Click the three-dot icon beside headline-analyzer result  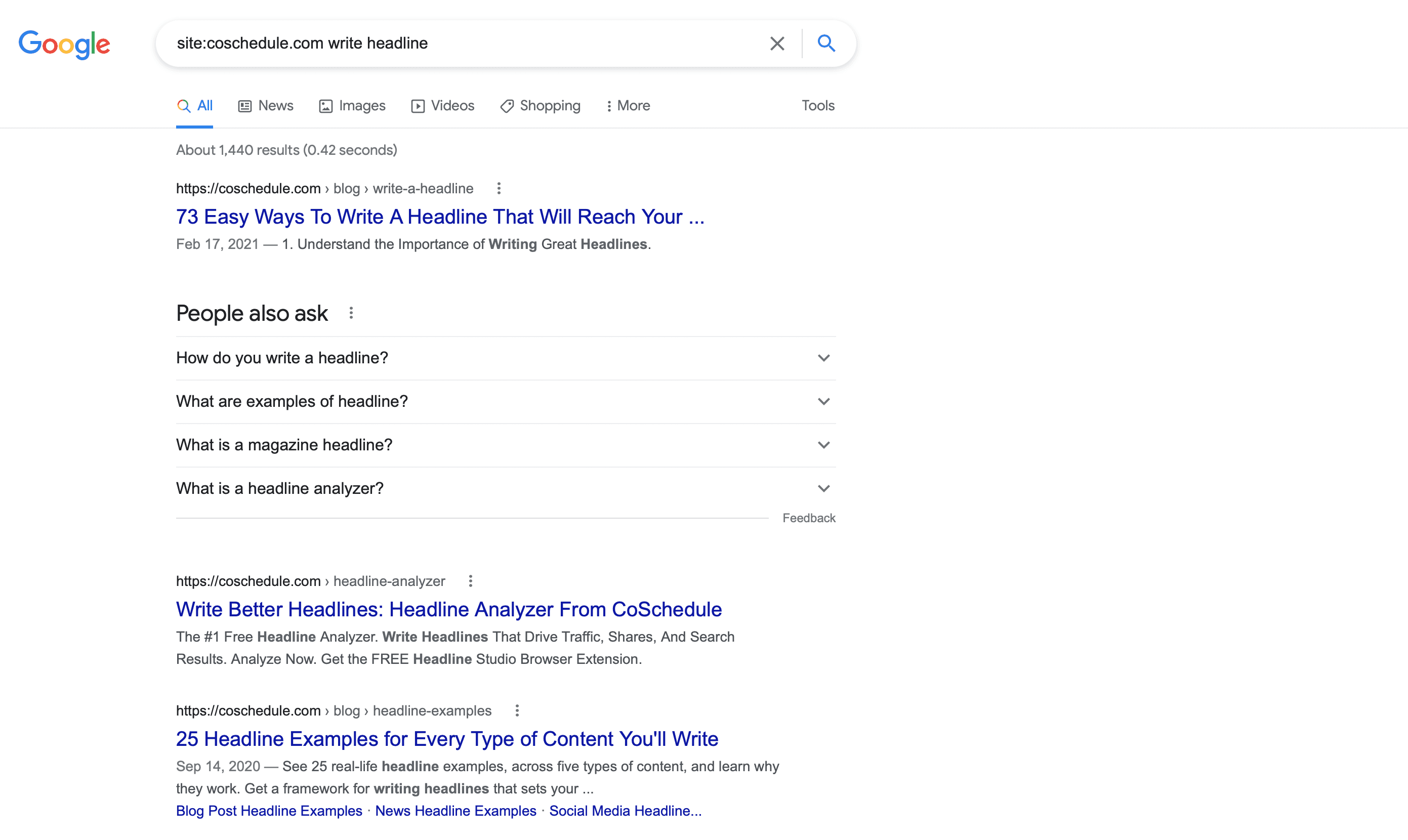click(471, 581)
